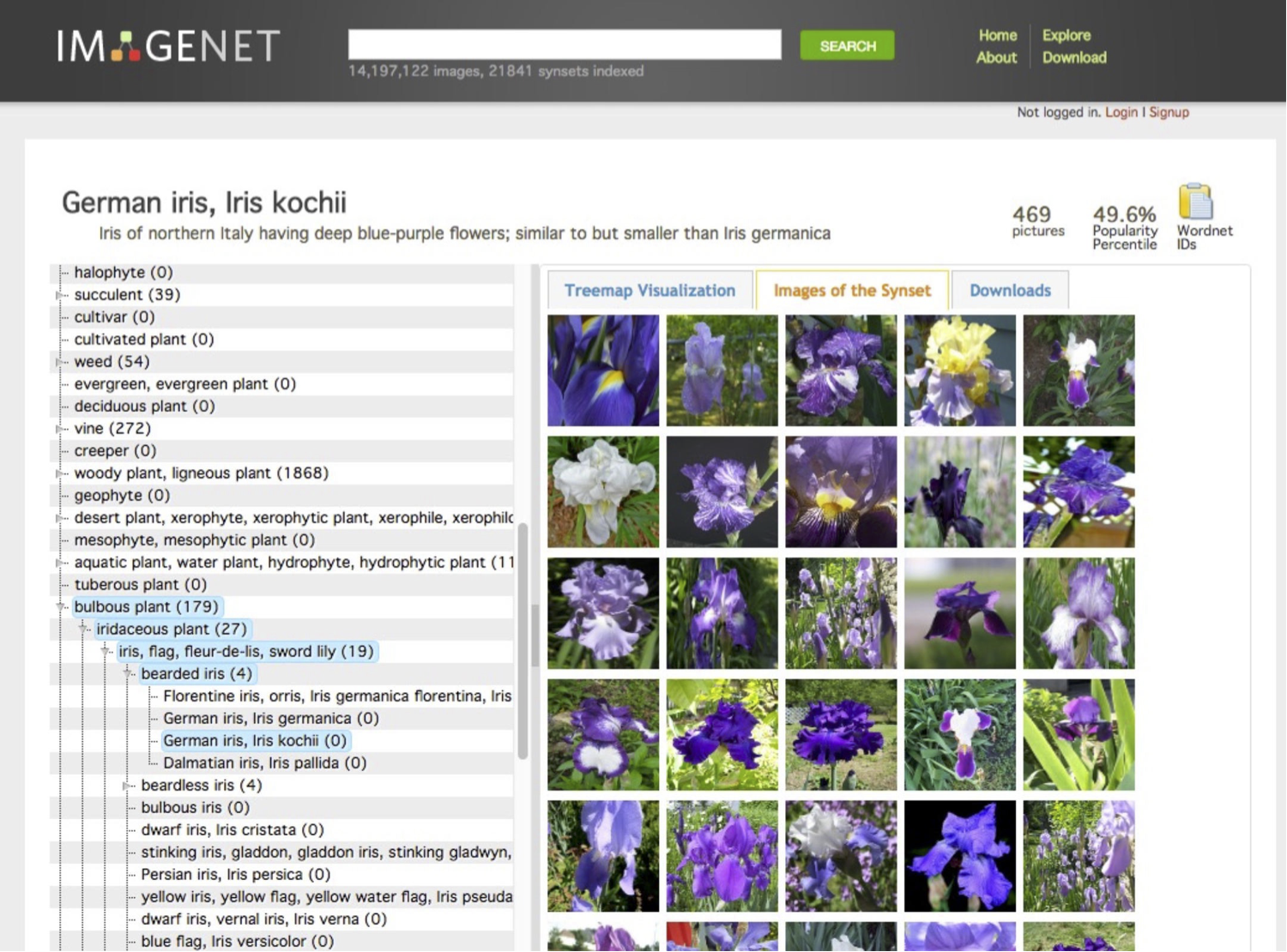Expand the succulent (39) tree node

[x=61, y=295]
